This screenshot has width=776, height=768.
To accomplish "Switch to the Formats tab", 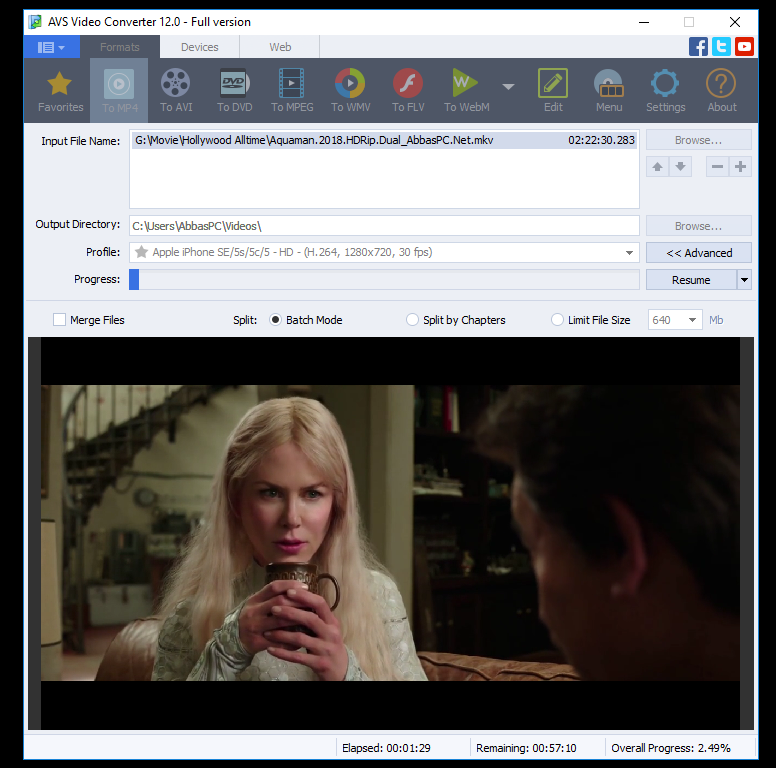I will 120,47.
